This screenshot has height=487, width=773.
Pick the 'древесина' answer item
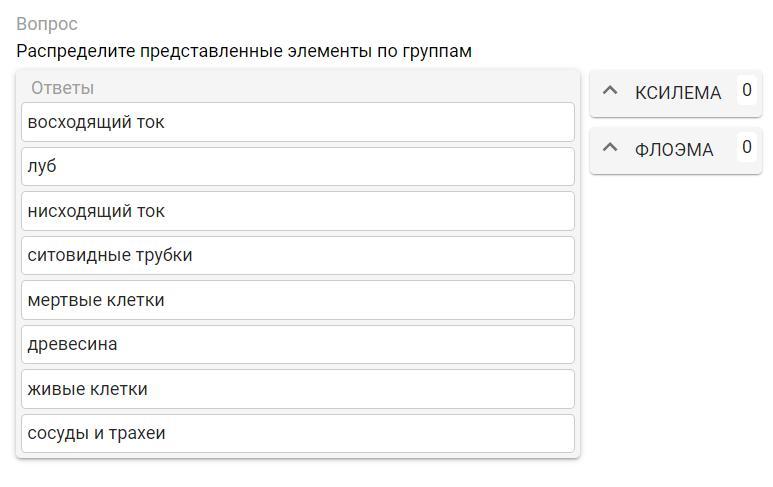(72, 344)
